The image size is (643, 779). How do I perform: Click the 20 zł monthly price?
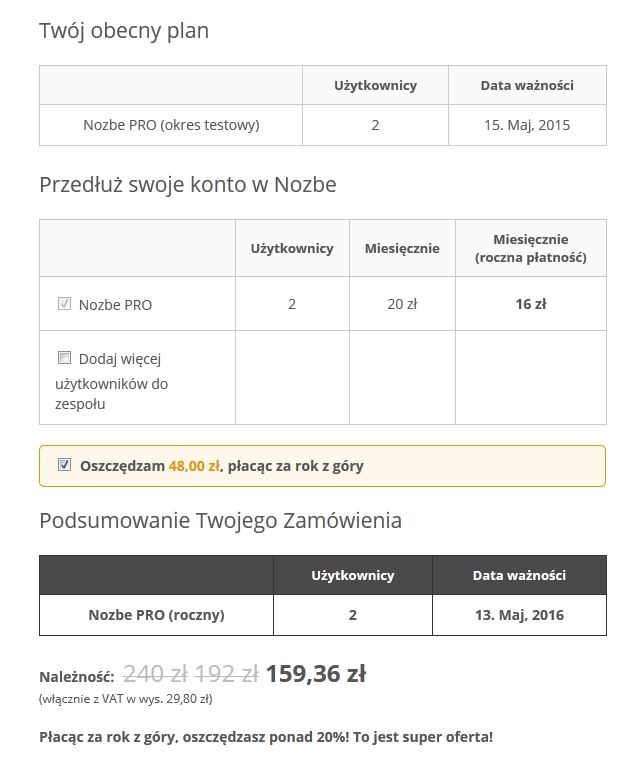(x=402, y=304)
